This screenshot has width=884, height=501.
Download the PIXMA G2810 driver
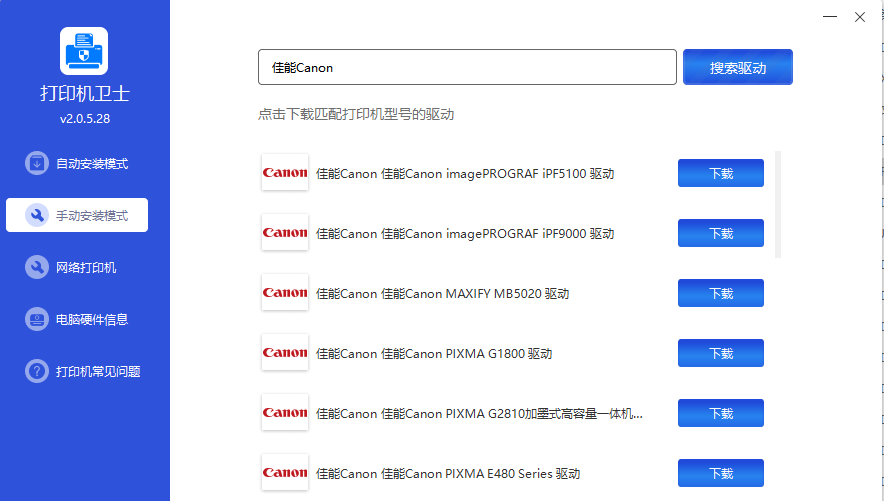pos(720,413)
